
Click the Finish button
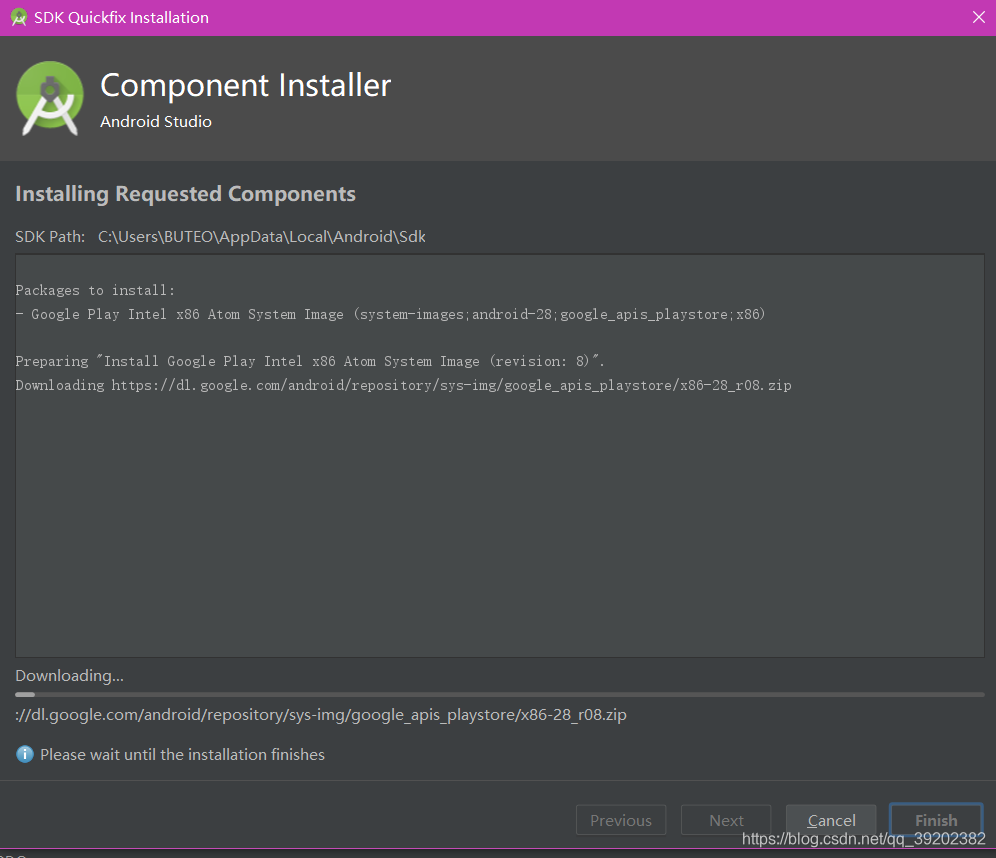click(936, 820)
